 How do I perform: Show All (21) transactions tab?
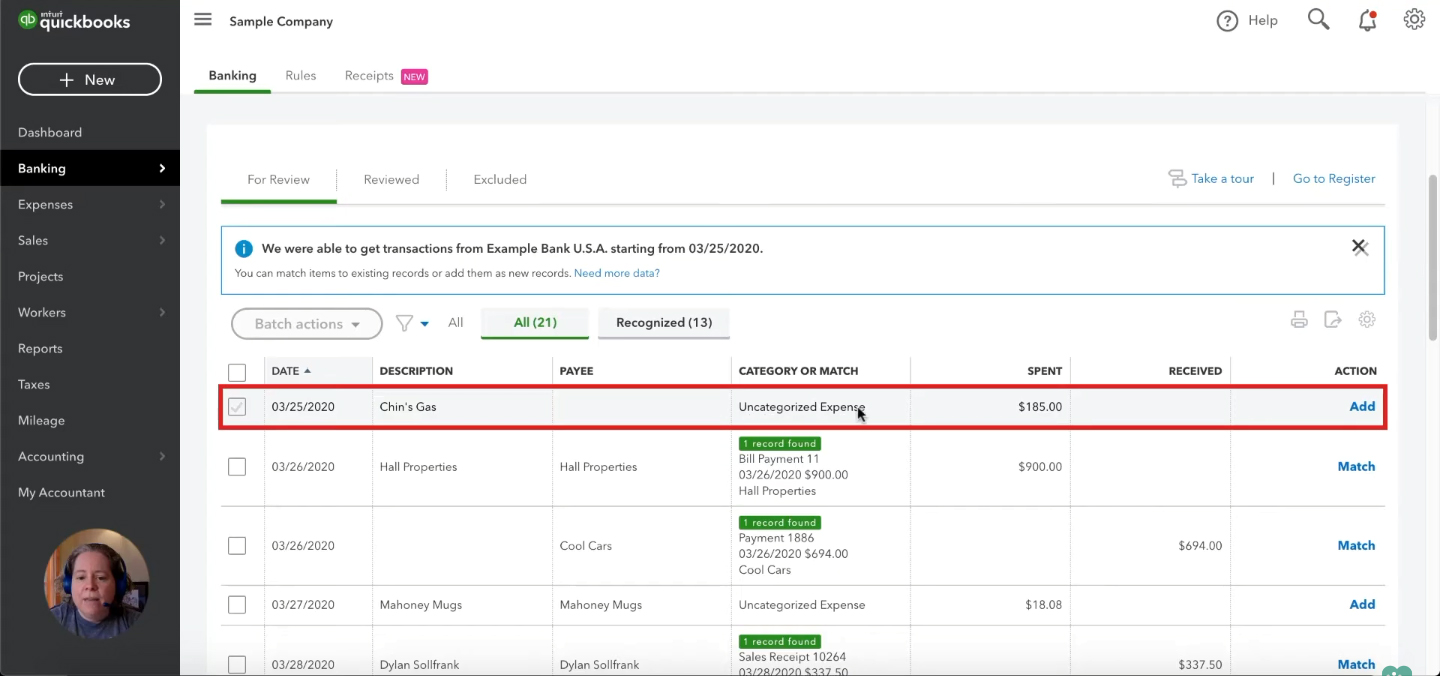pos(535,323)
